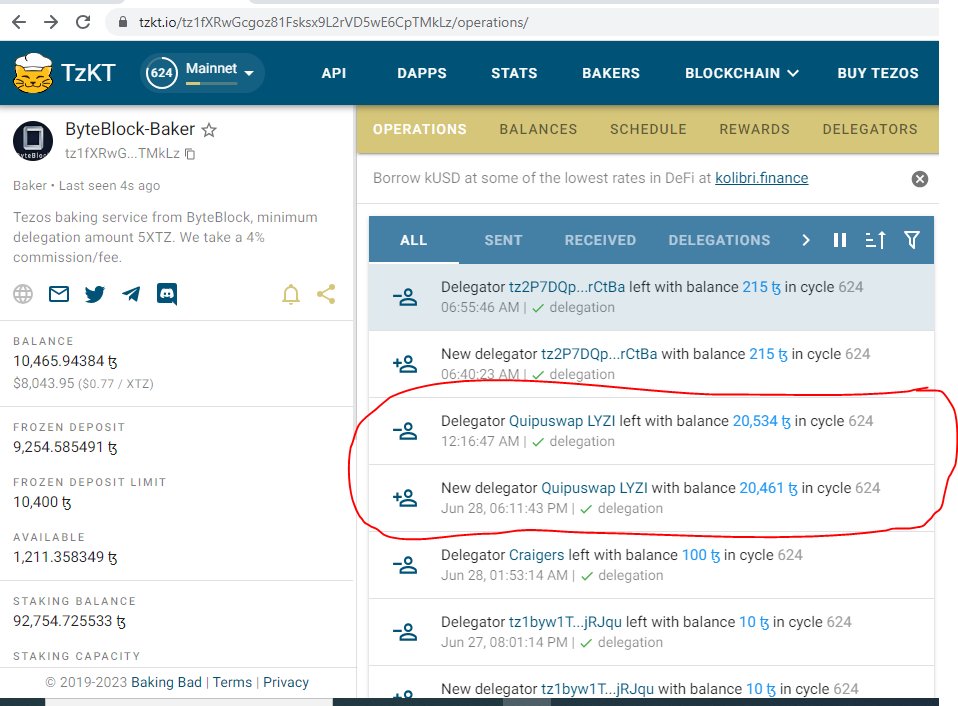Open the API menu item
958x706 pixels.
(x=334, y=73)
